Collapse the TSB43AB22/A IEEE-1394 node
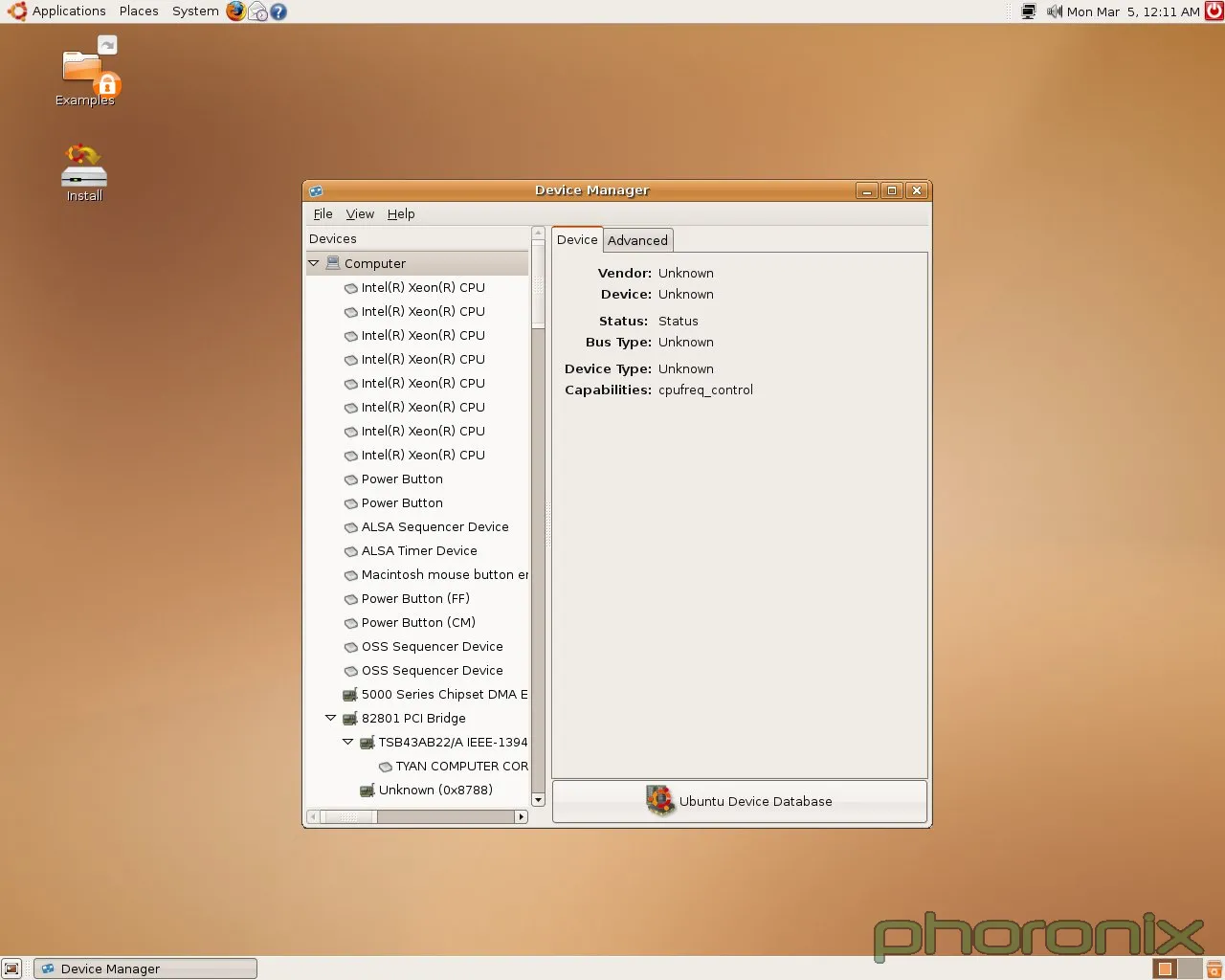 [347, 742]
